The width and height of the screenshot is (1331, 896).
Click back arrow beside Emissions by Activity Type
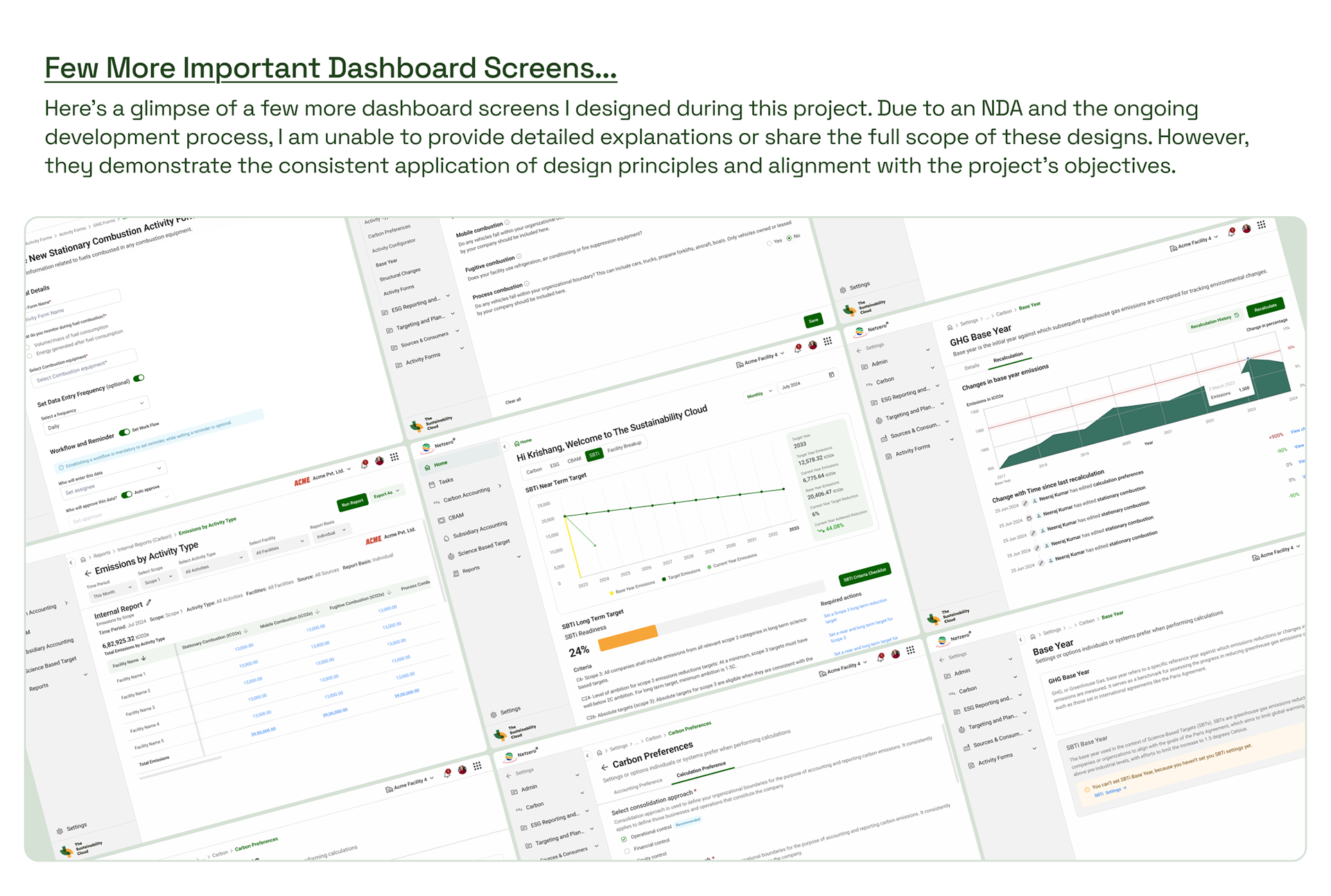tap(87, 573)
